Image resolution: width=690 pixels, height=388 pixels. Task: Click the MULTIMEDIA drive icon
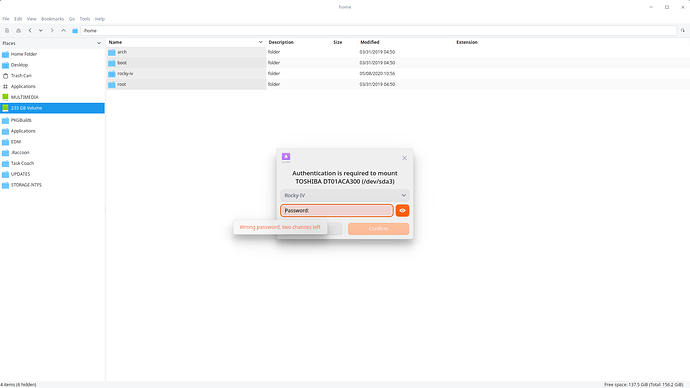(x=5, y=97)
